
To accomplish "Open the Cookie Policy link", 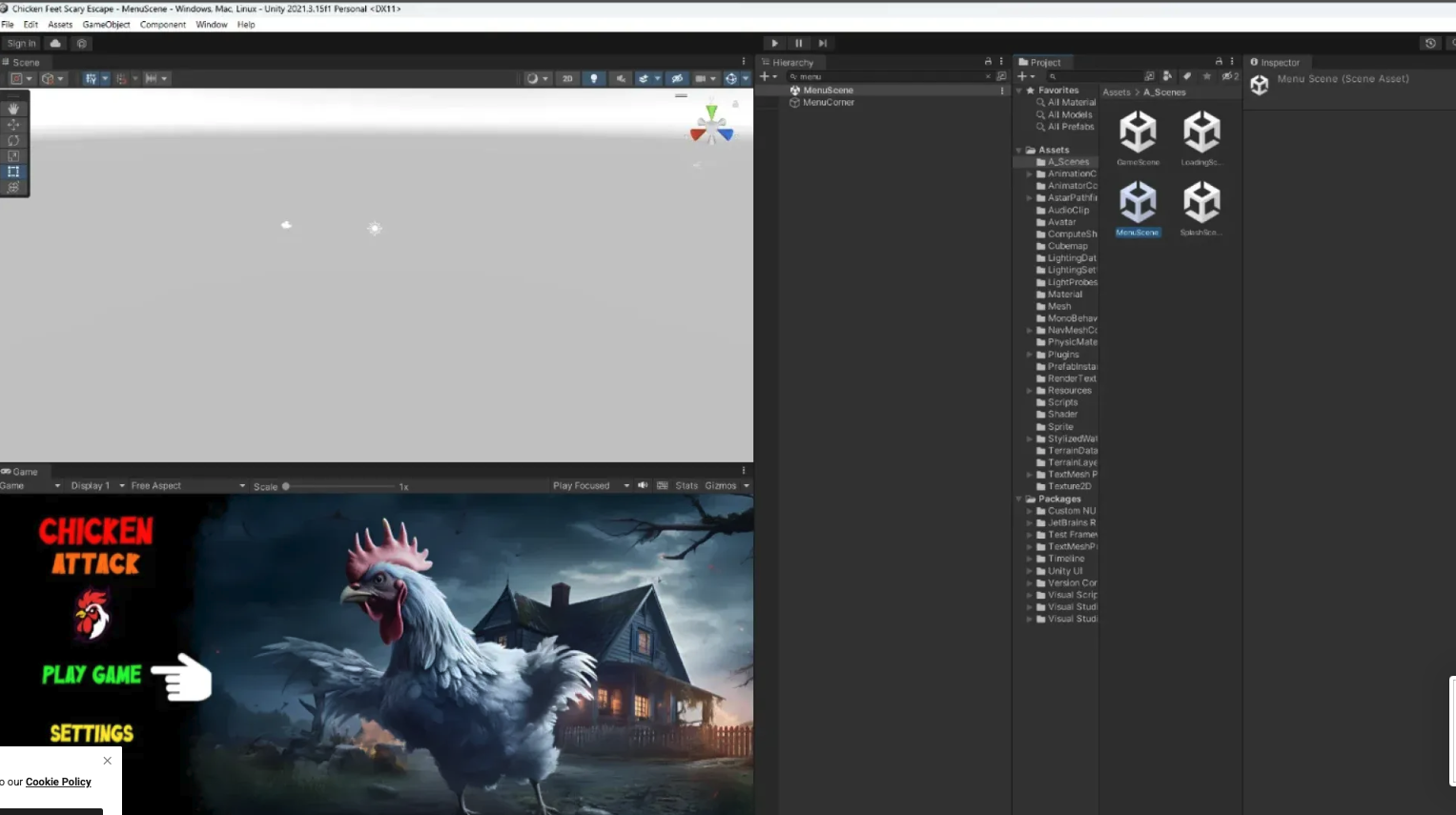I will 58,782.
